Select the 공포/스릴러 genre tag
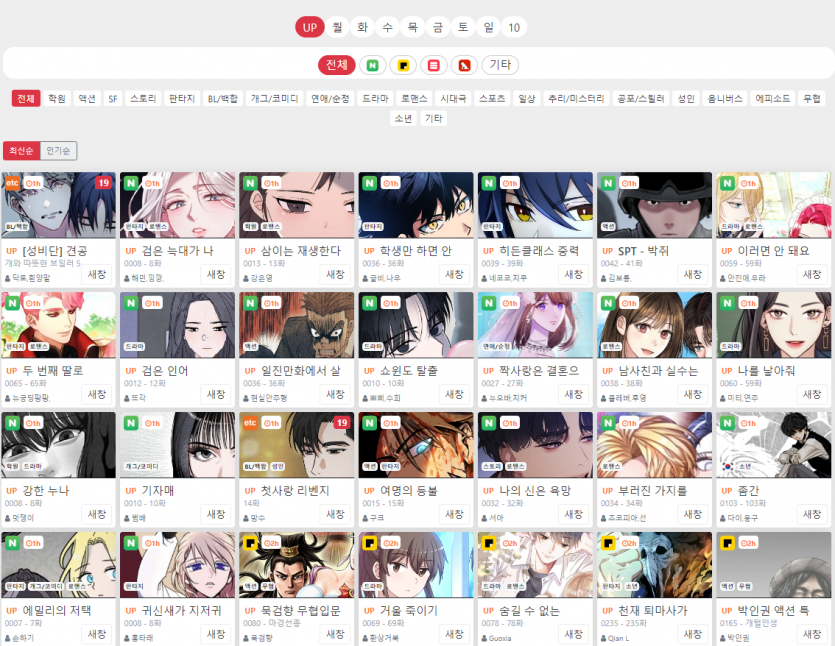 tap(639, 98)
